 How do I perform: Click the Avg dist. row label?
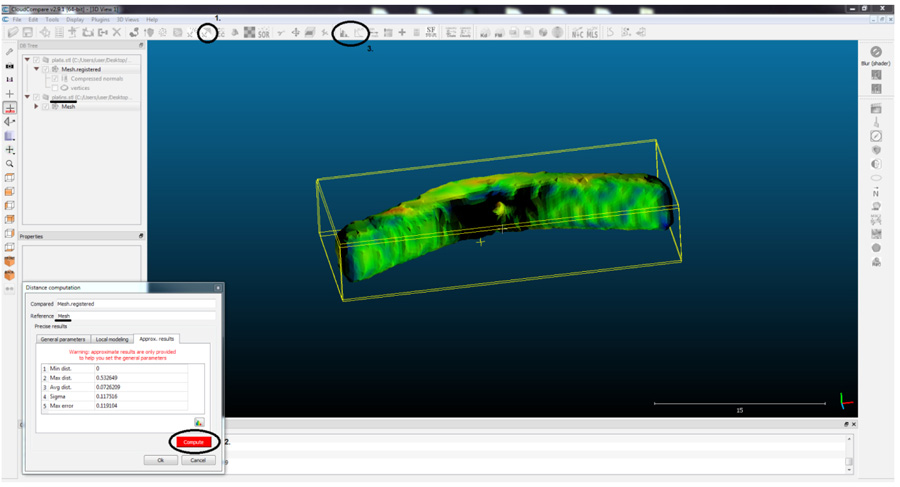pyautogui.click(x=60, y=387)
